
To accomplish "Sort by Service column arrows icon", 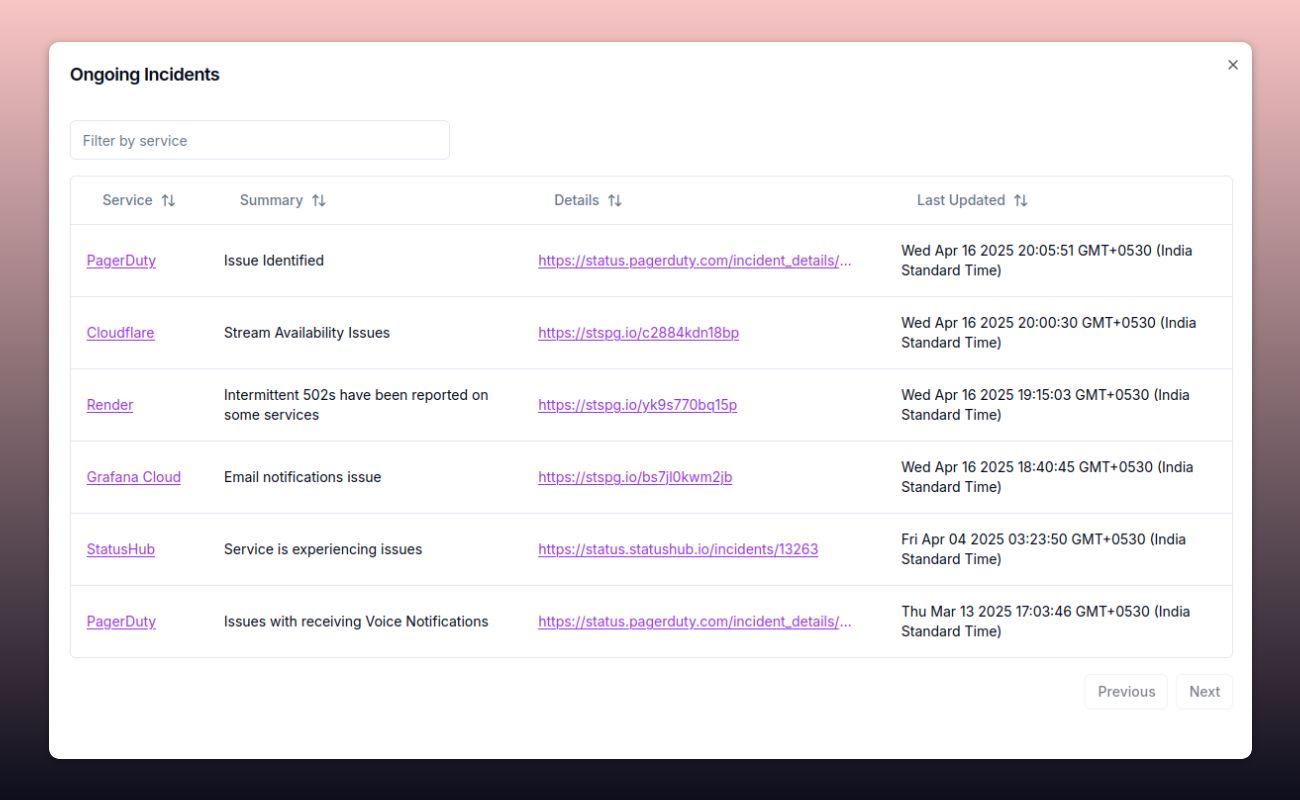I will pyautogui.click(x=168, y=200).
